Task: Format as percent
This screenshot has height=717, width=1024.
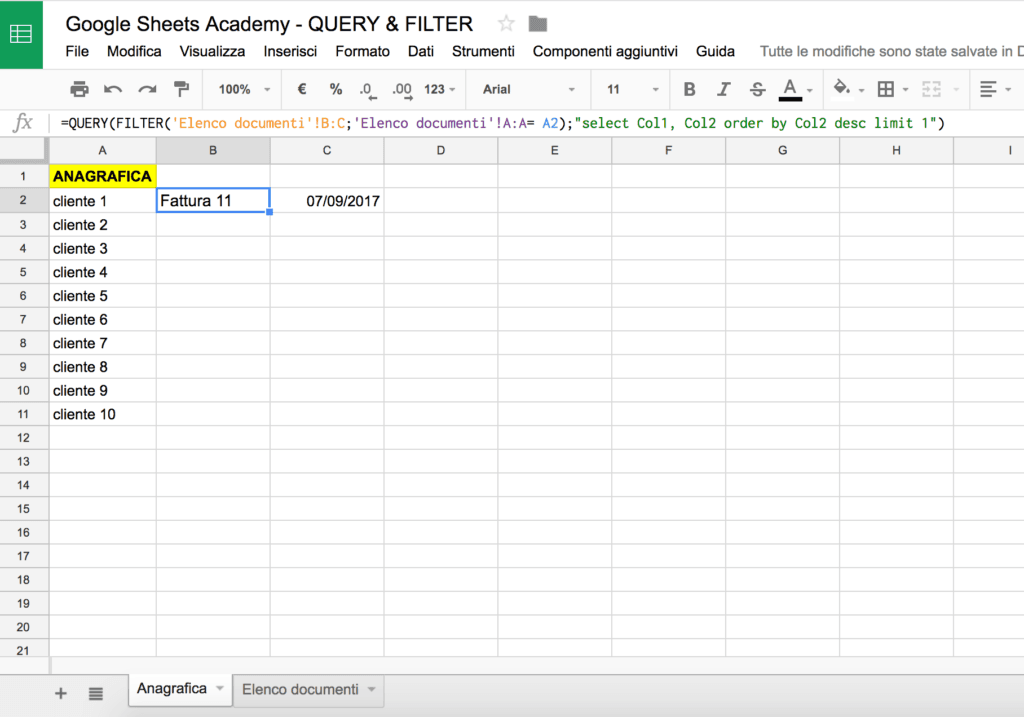Action: pos(336,89)
